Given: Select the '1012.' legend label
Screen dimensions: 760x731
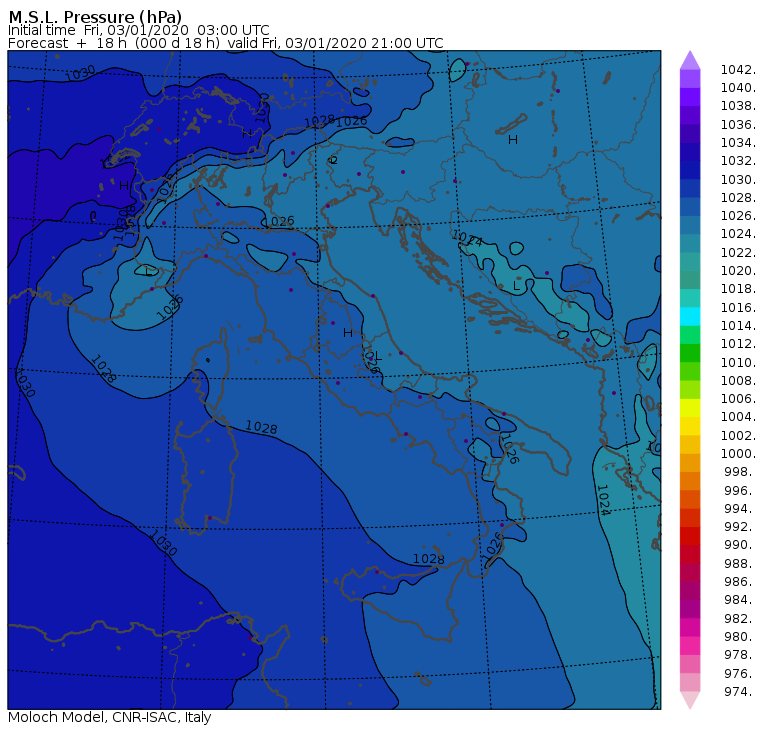Looking at the screenshot, I should 738,344.
